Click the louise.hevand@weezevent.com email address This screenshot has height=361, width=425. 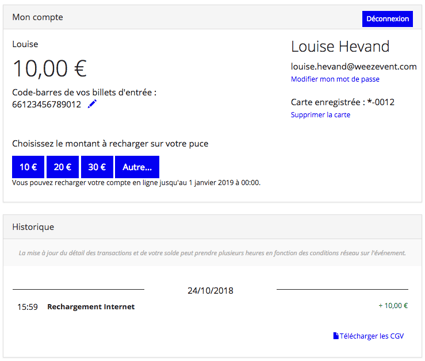click(353, 67)
